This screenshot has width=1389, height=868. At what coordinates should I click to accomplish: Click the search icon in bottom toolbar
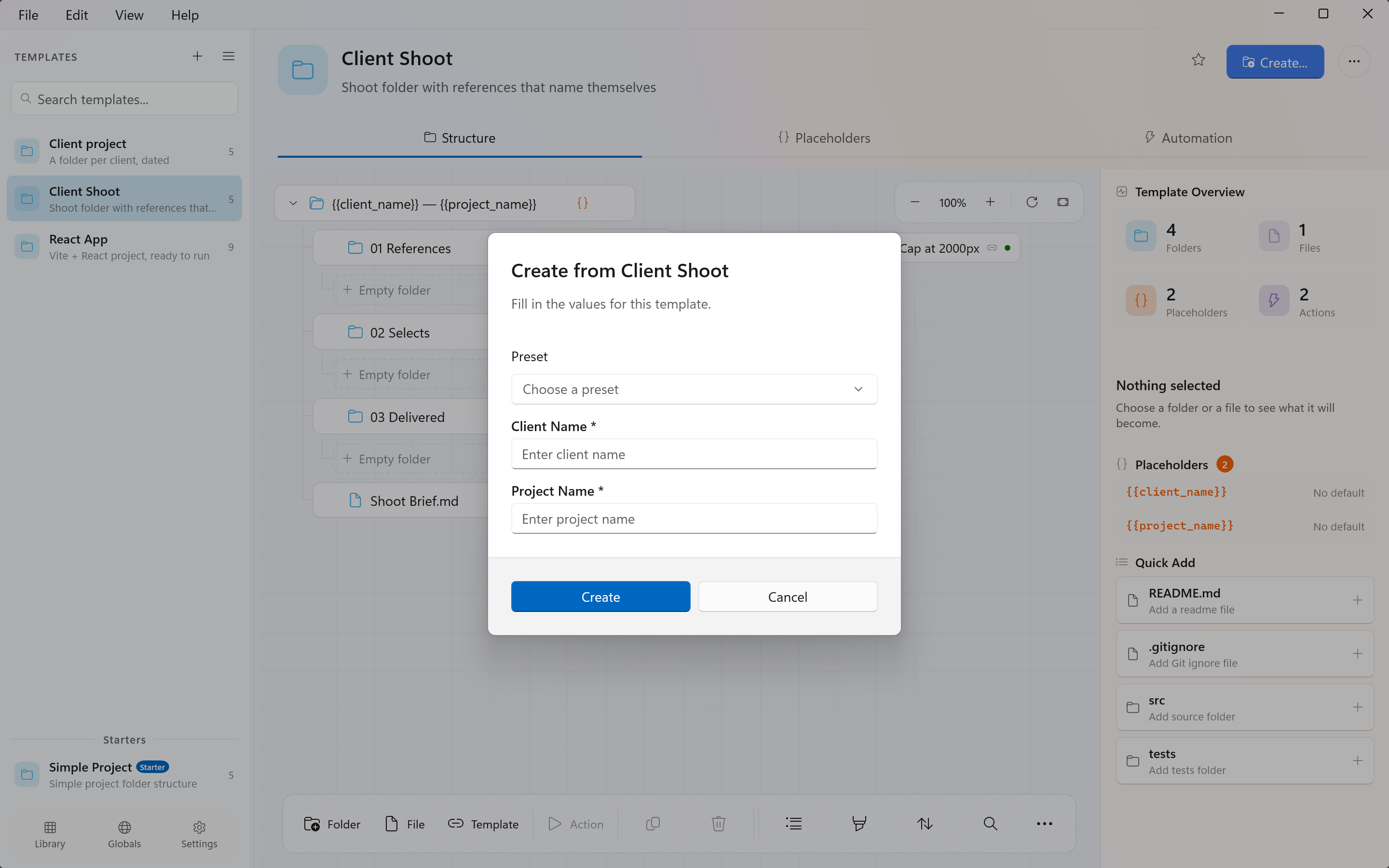point(990,824)
